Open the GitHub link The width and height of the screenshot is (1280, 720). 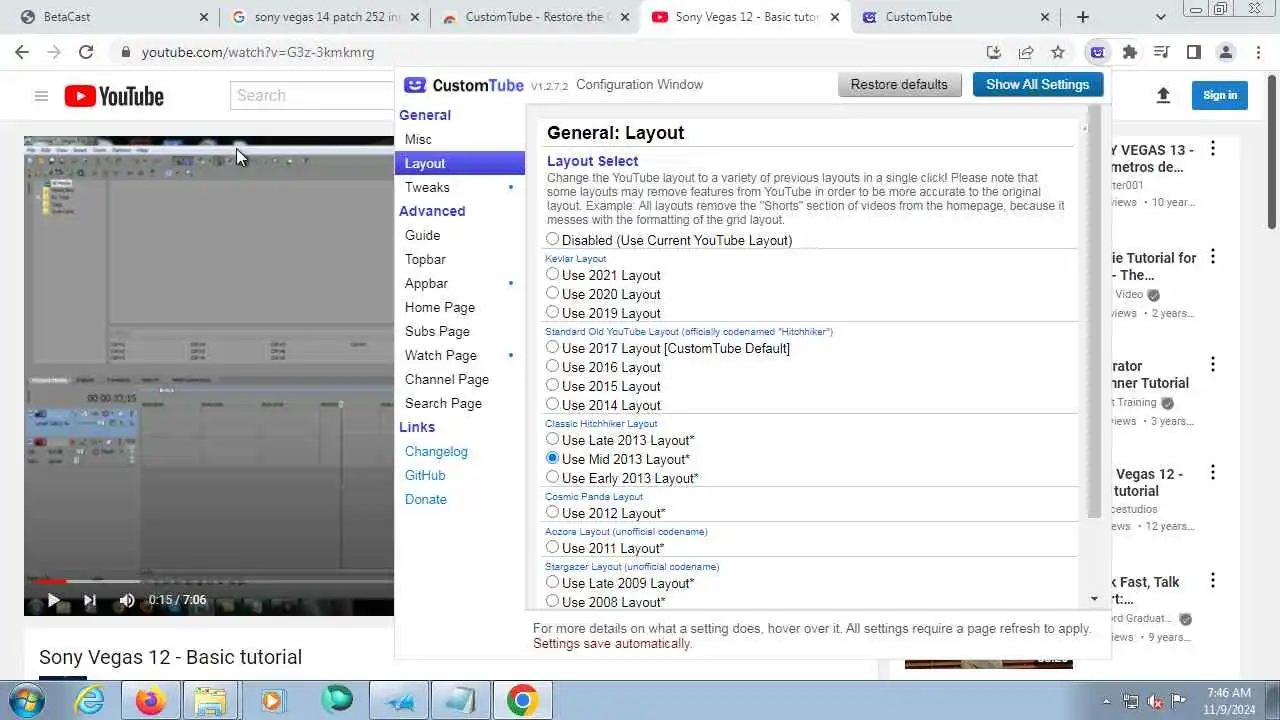425,475
